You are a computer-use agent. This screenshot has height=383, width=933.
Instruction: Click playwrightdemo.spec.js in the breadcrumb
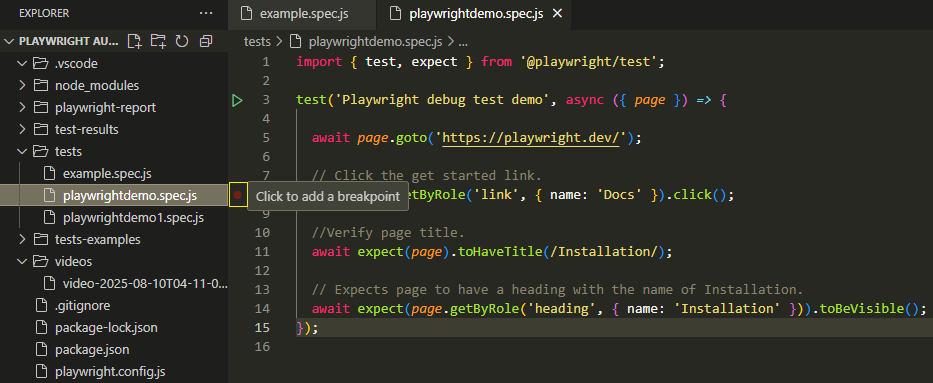tap(376, 42)
